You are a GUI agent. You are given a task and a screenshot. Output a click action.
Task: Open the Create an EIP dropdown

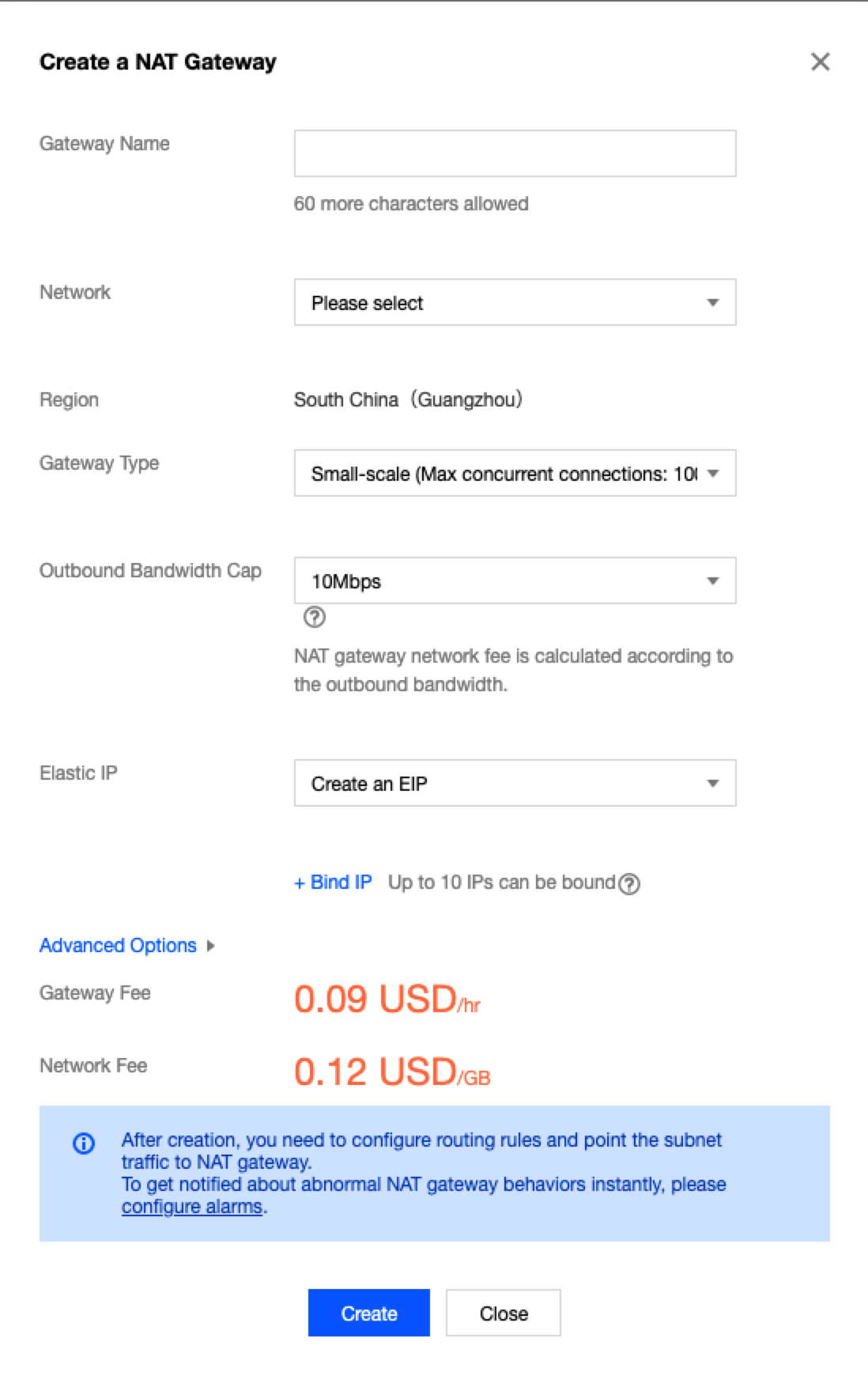coord(515,783)
